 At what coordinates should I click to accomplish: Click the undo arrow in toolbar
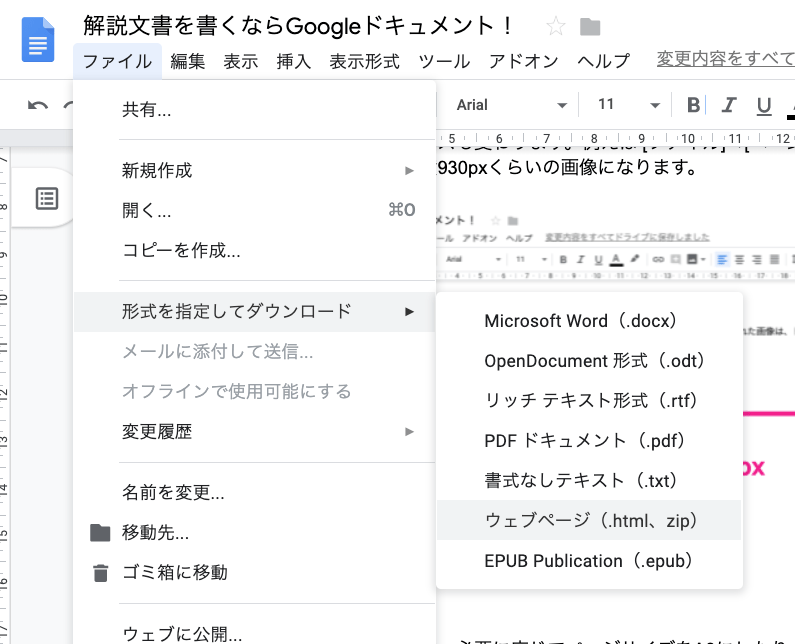[x=38, y=106]
